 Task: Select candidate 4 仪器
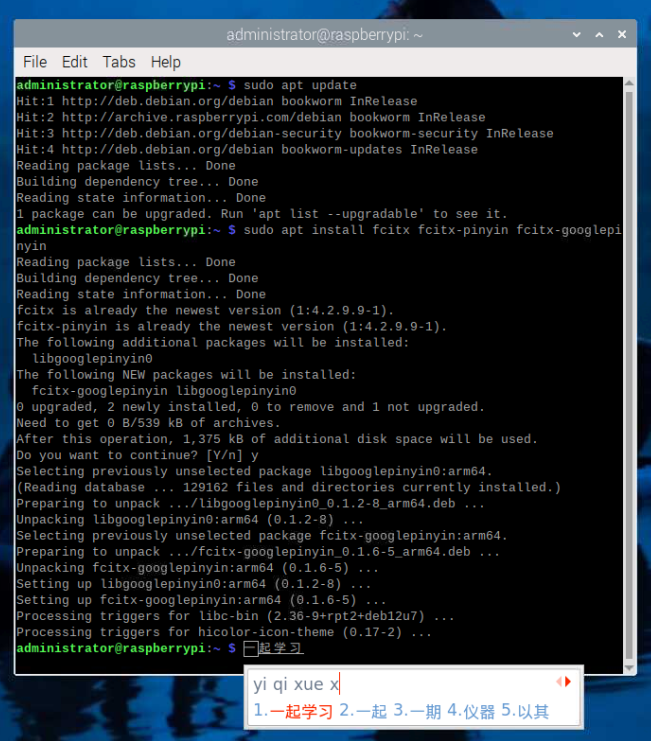pyautogui.click(x=471, y=711)
